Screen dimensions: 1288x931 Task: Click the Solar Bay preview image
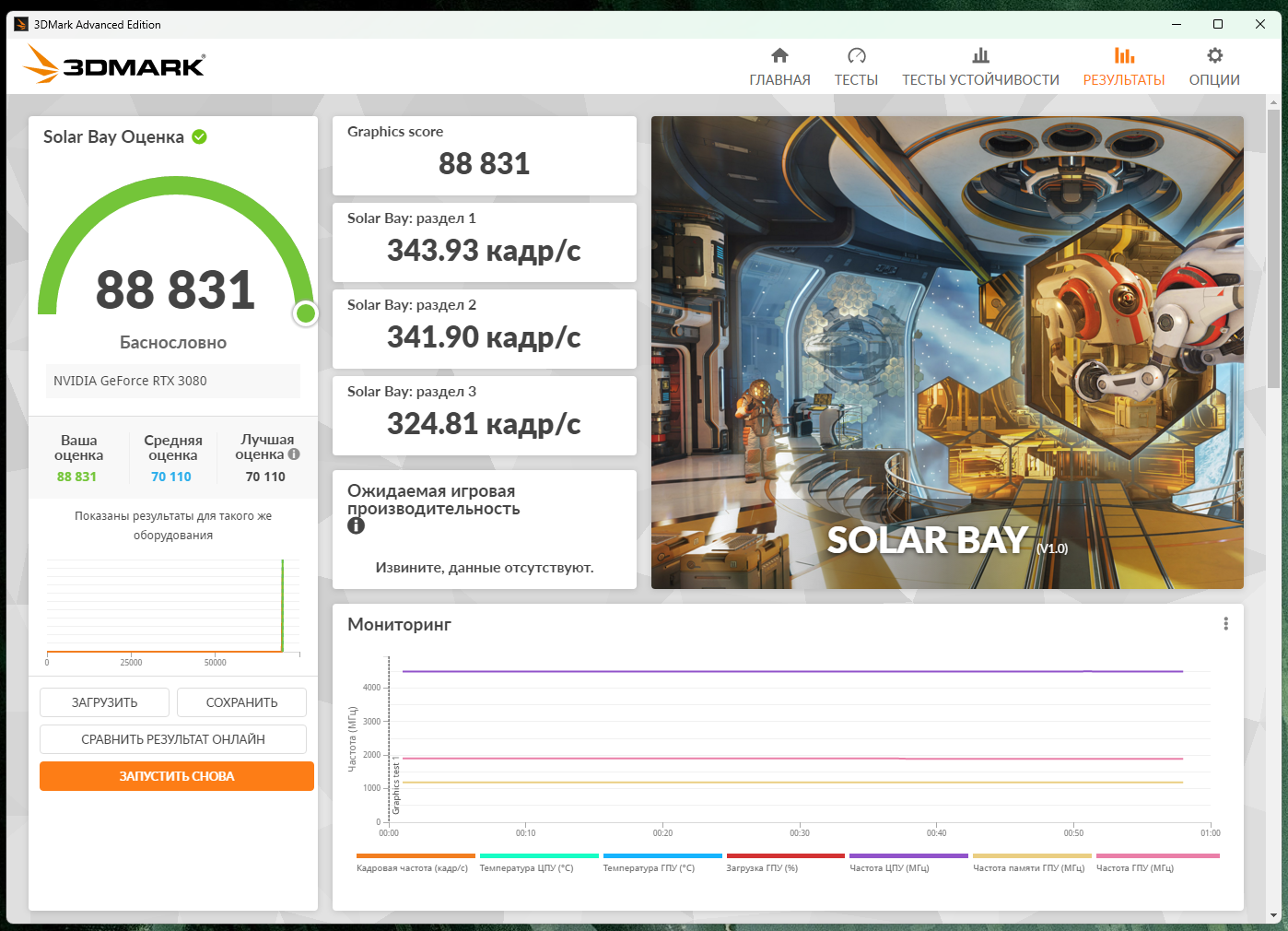point(947,352)
